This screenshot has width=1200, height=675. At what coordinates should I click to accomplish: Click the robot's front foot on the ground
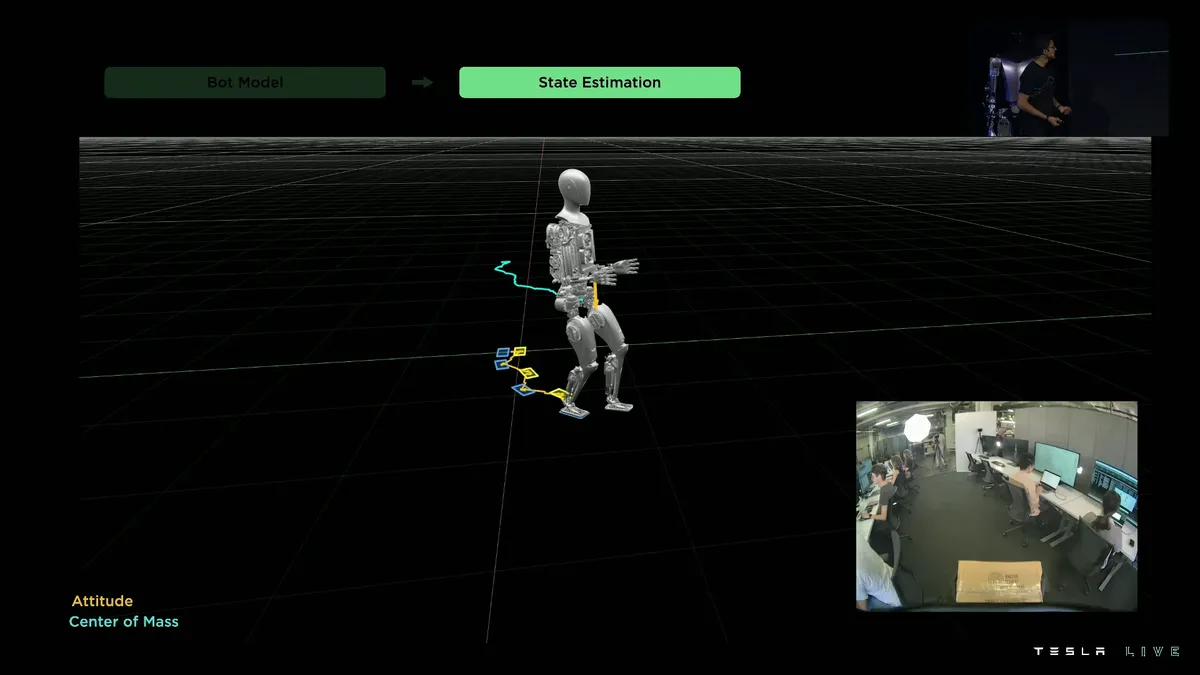pos(619,406)
